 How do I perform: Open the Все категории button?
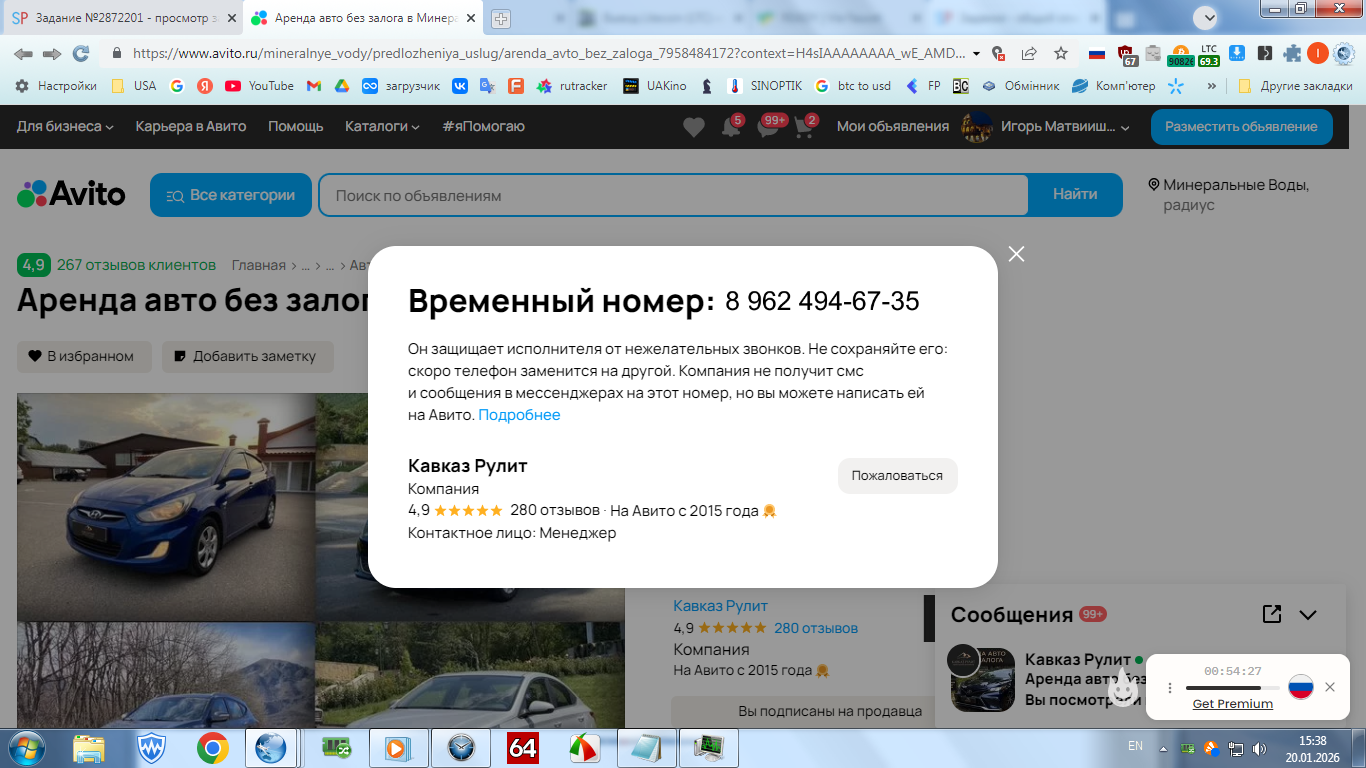(230, 195)
